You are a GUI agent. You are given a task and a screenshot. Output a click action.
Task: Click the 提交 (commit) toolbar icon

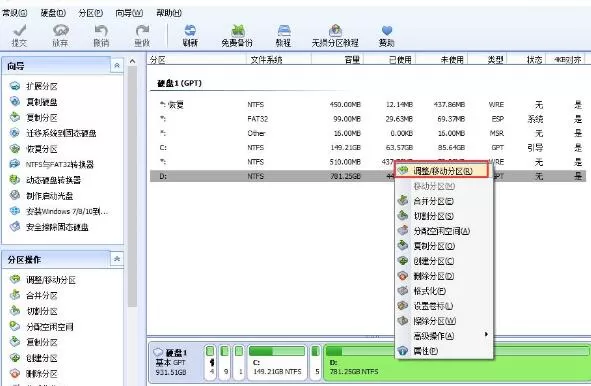click(19, 35)
